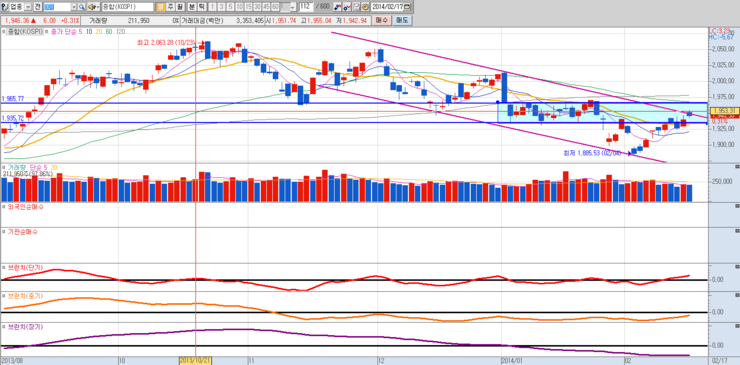Click the small square at 단기 indicator panel right
This screenshot has width=740, height=365.
click(738, 267)
